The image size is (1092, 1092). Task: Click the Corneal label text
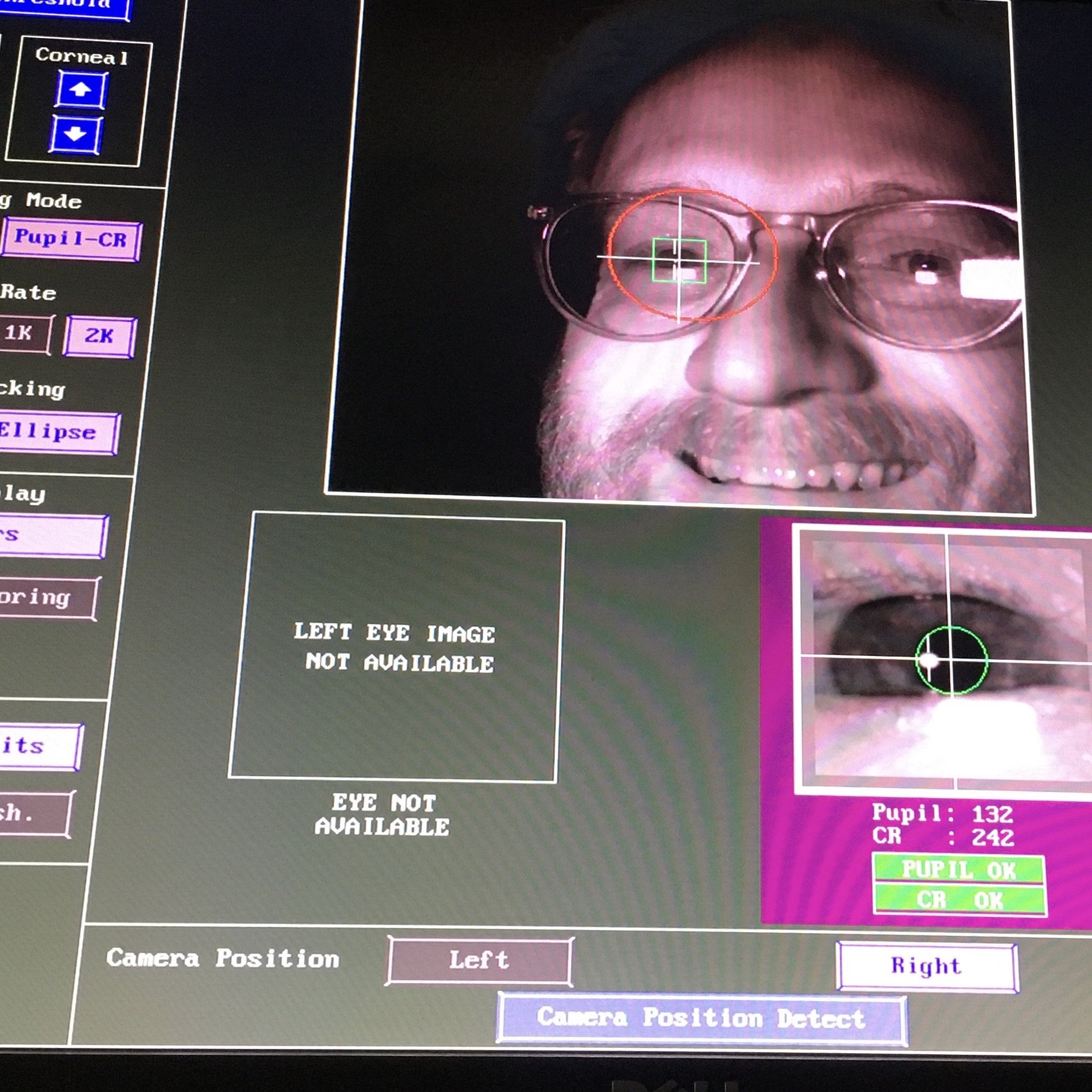point(82,56)
